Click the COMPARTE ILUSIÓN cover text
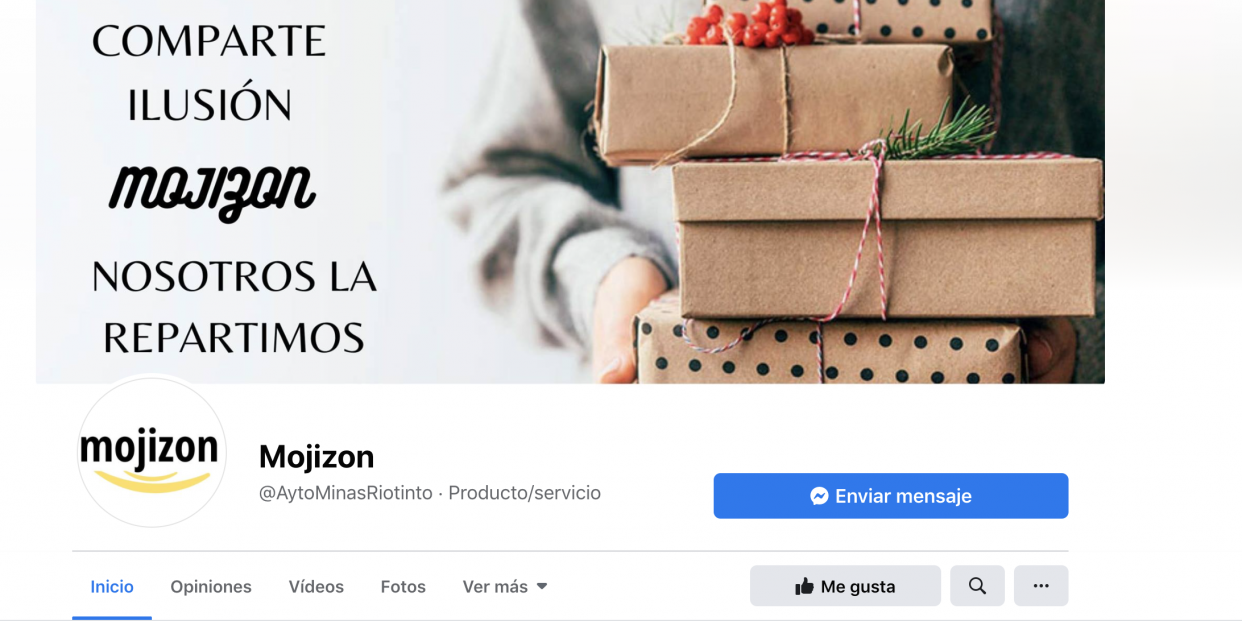1242x621 pixels. (x=209, y=73)
